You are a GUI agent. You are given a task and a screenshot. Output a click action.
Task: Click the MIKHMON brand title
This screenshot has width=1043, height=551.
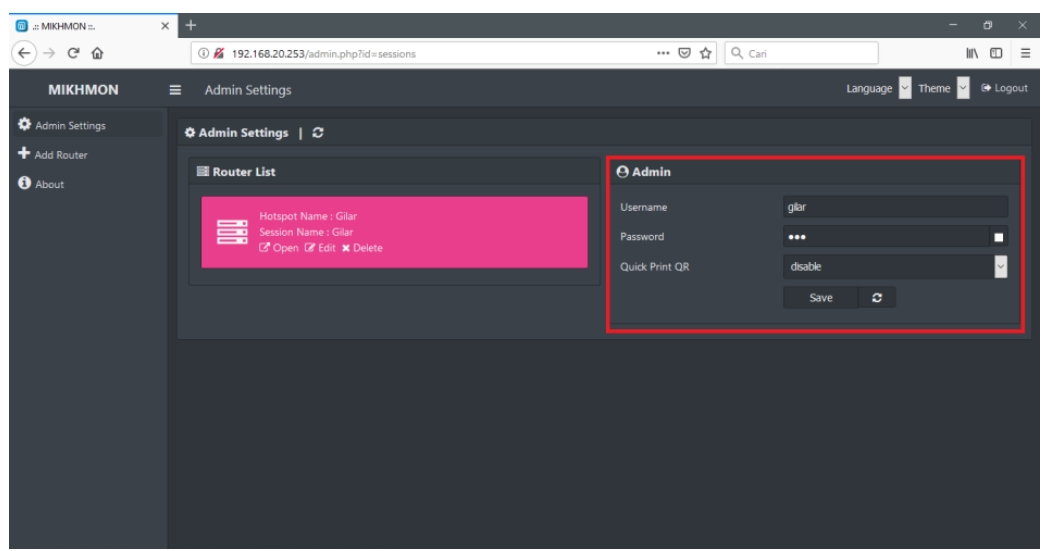point(83,90)
